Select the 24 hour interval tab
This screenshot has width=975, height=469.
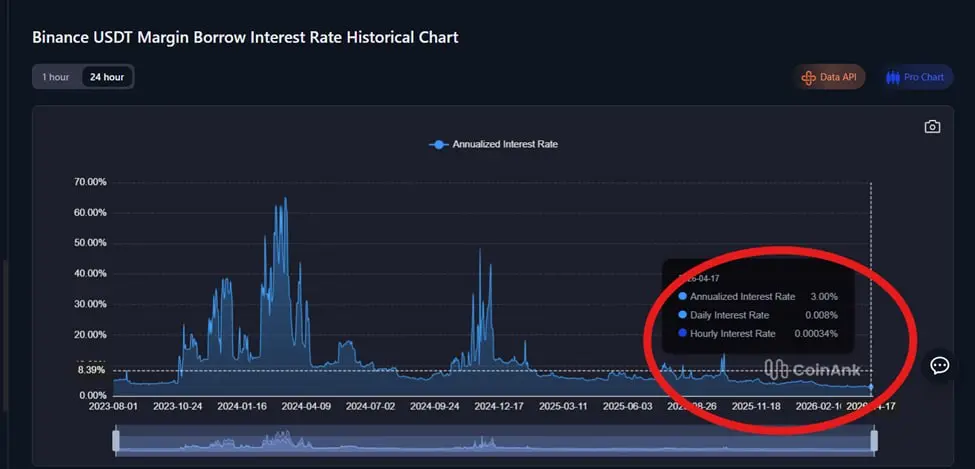pos(107,77)
